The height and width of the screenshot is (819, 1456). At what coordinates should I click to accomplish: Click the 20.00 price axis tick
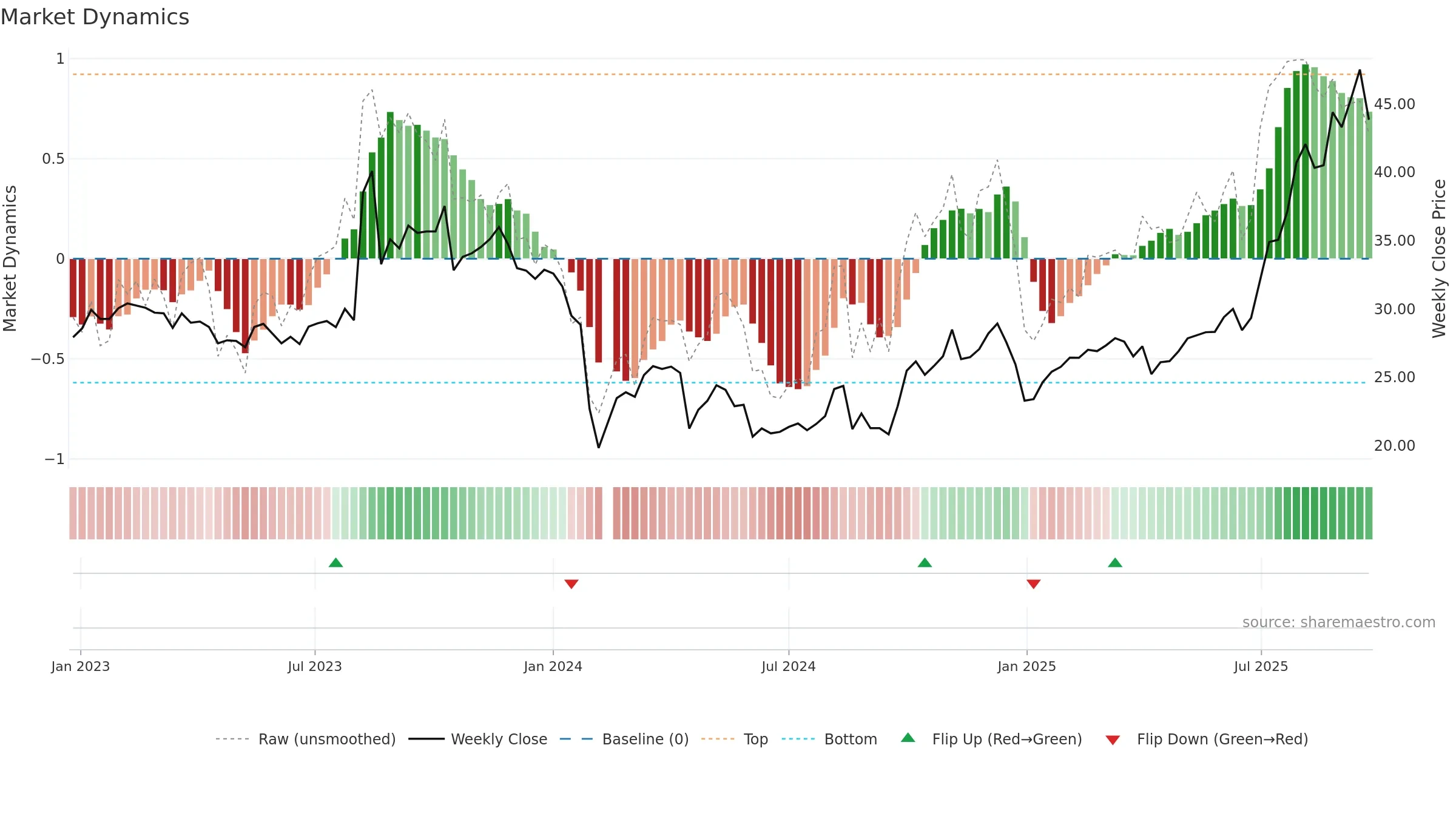point(1395,445)
